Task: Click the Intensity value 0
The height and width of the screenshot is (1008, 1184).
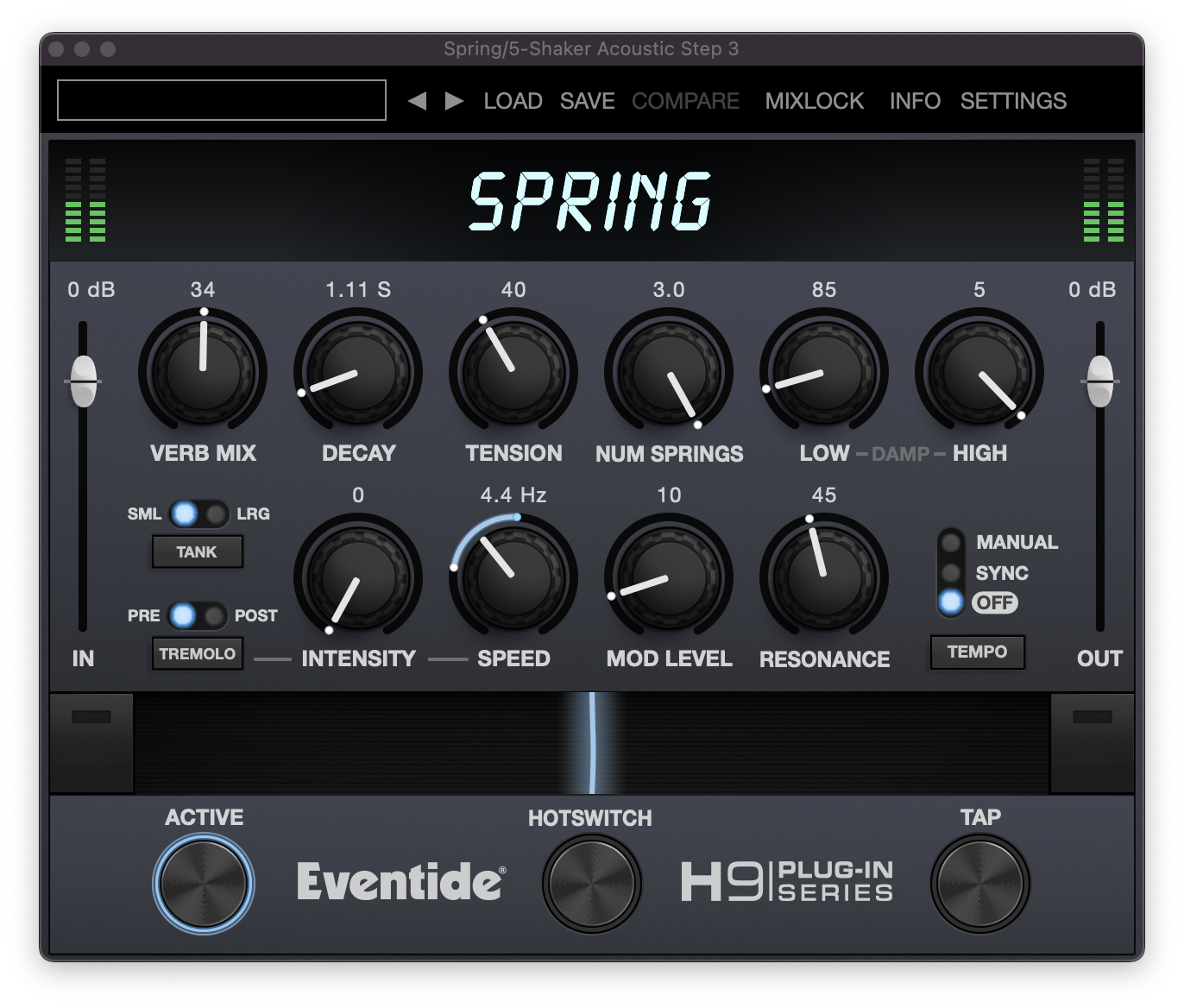Action: pyautogui.click(x=358, y=495)
